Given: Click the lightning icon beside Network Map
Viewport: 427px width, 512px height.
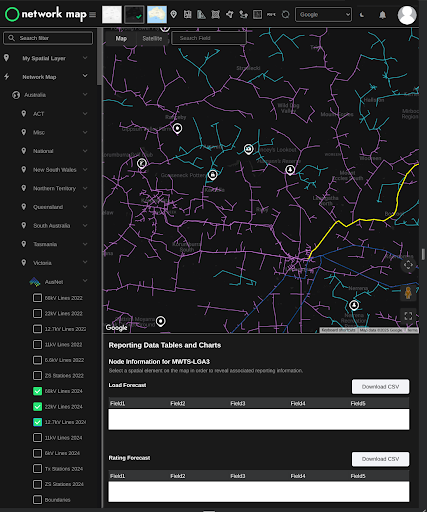Looking at the screenshot, I should coord(6,76).
